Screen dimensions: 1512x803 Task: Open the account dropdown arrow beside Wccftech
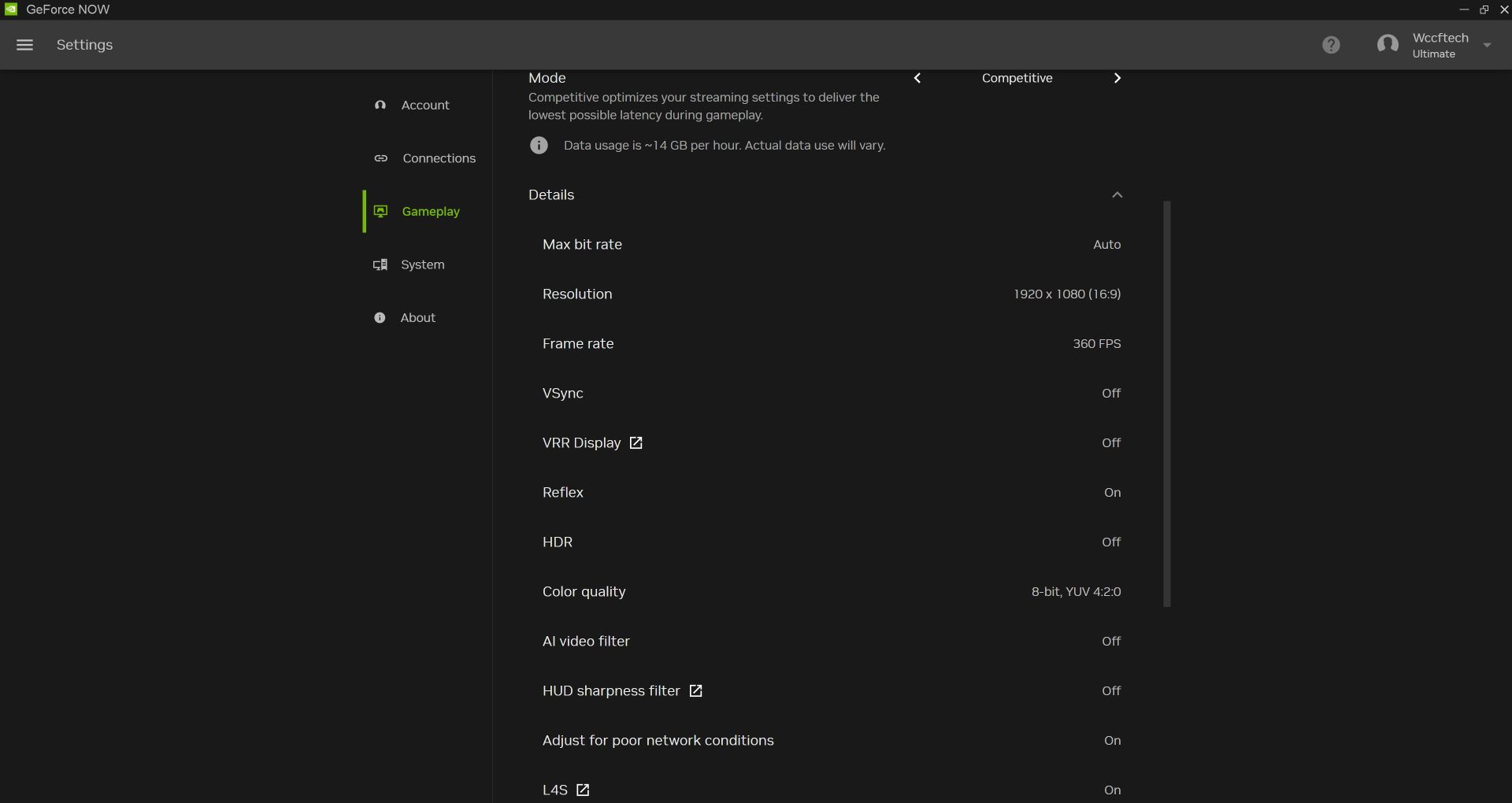click(1487, 45)
